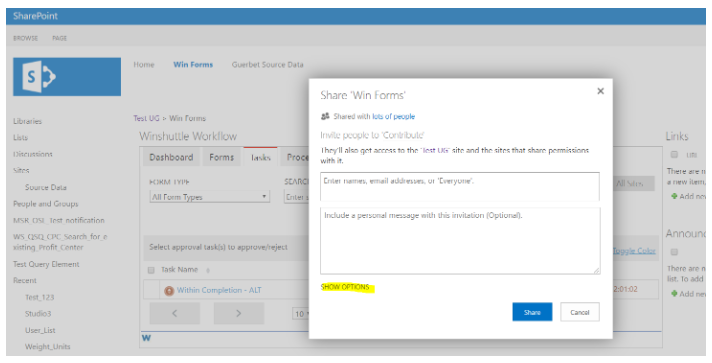This screenshot has width=712, height=363.
Task: Tick the checkbox in Links header
Action: point(674,154)
